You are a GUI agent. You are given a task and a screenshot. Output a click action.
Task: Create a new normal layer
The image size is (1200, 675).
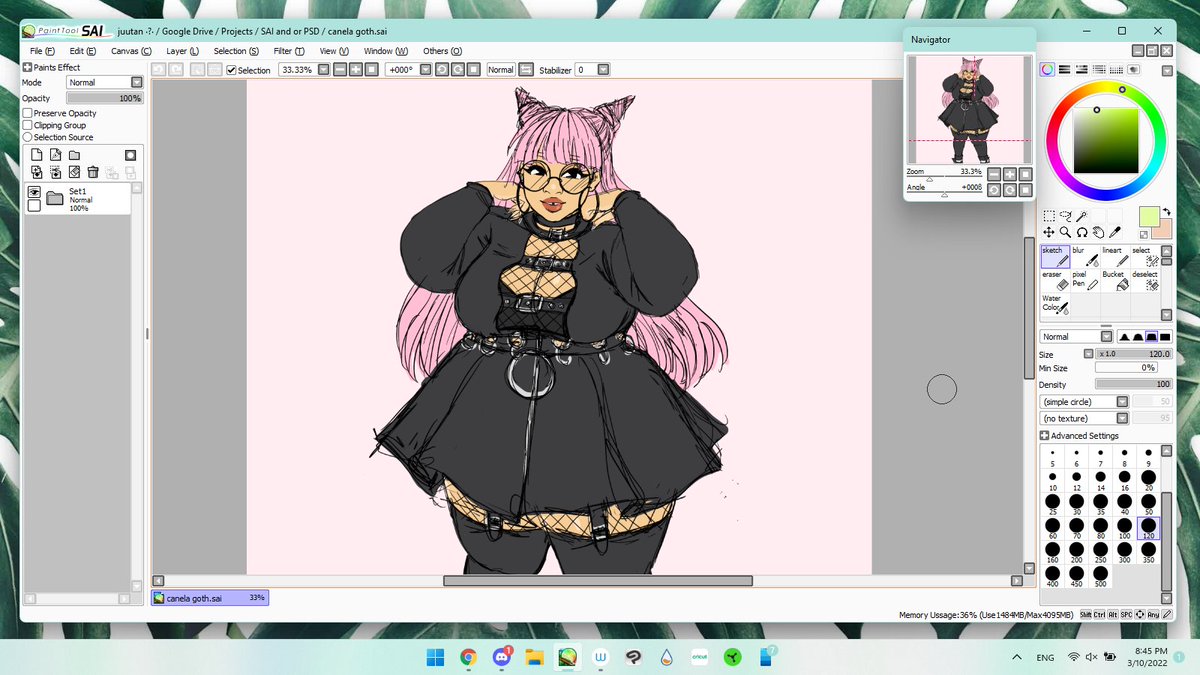[x=37, y=155]
